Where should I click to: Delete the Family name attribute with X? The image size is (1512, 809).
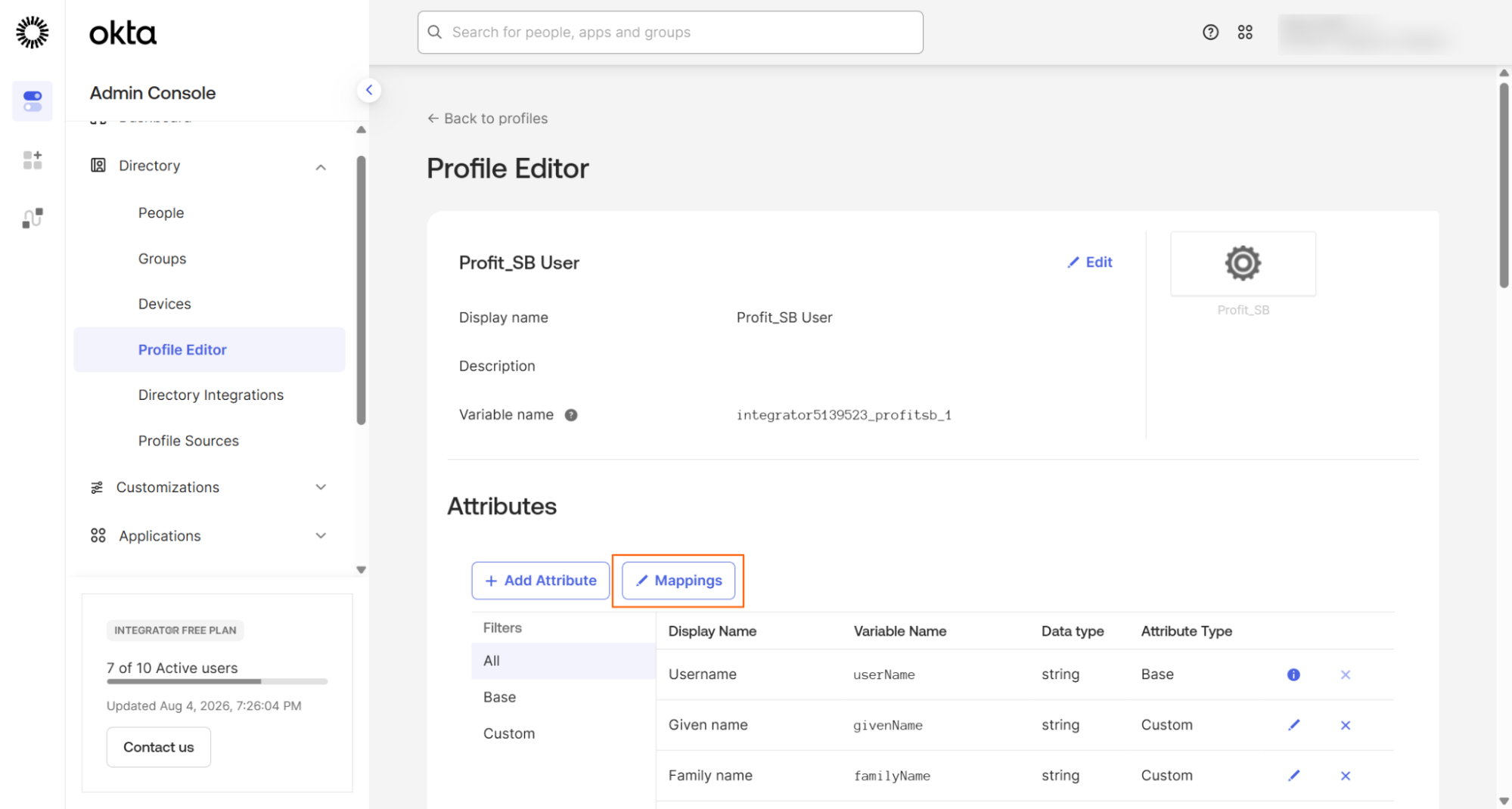(x=1346, y=776)
